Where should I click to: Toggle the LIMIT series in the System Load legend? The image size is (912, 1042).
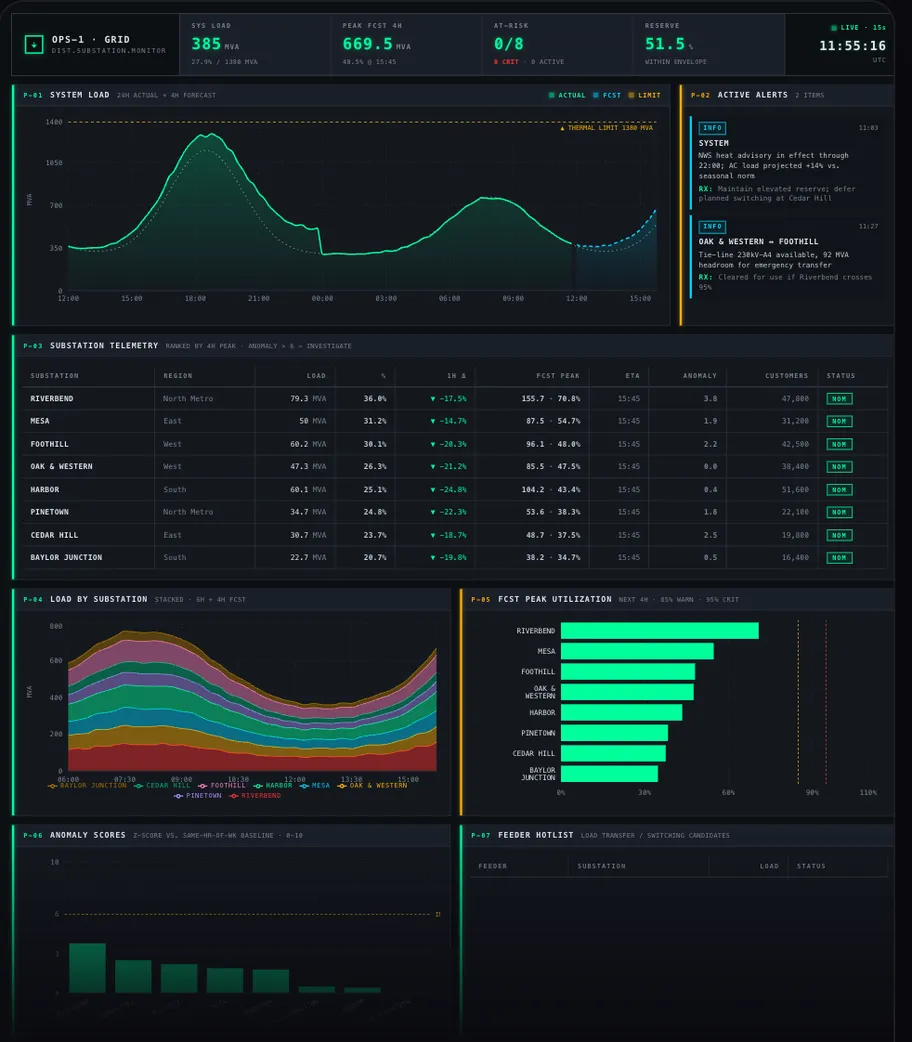pos(645,95)
